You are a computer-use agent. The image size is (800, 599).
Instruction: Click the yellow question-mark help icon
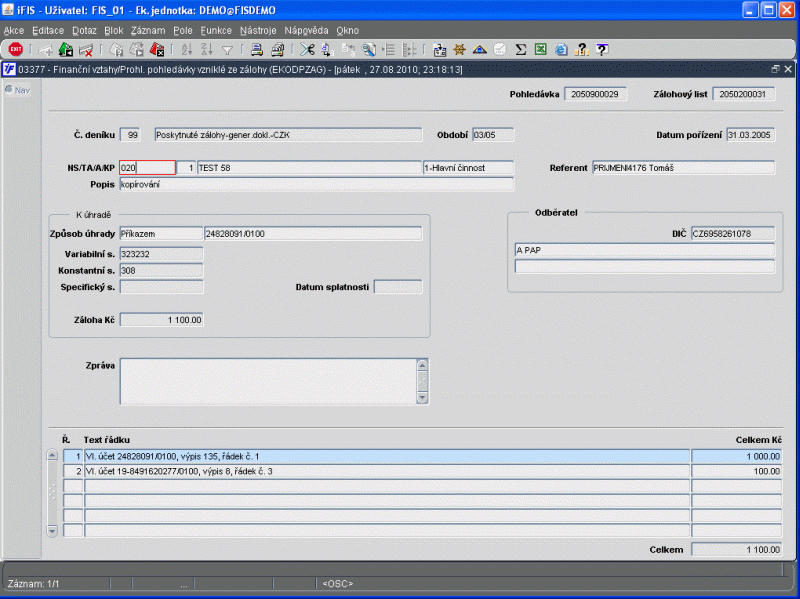click(581, 49)
